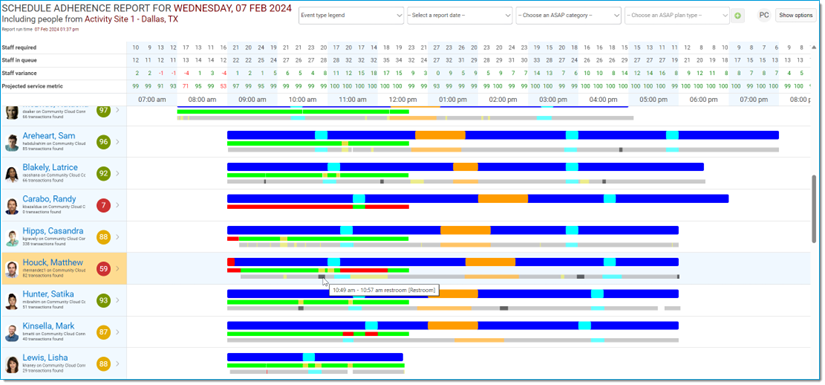The image size is (825, 385).
Task: Open Houck, Matthew's profile link
Action: point(53,262)
